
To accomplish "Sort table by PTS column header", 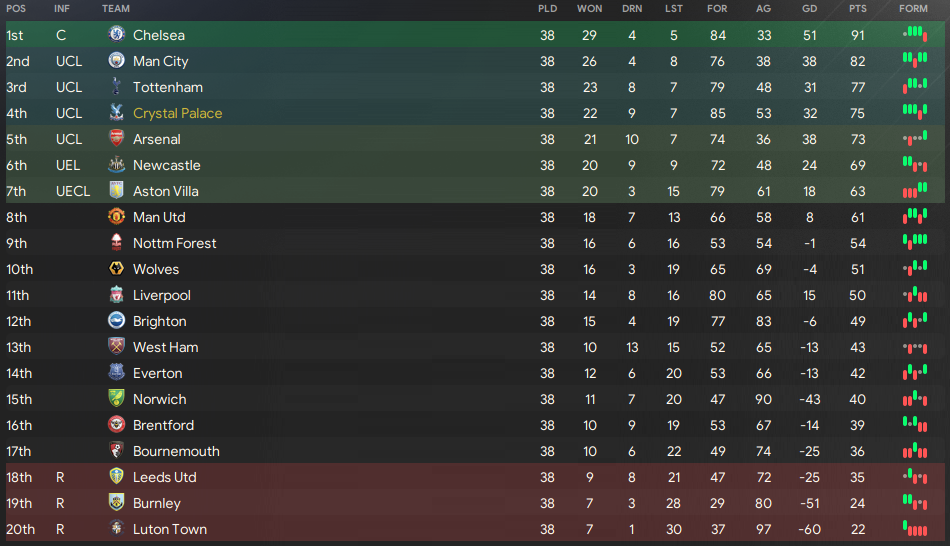I will (x=857, y=8).
